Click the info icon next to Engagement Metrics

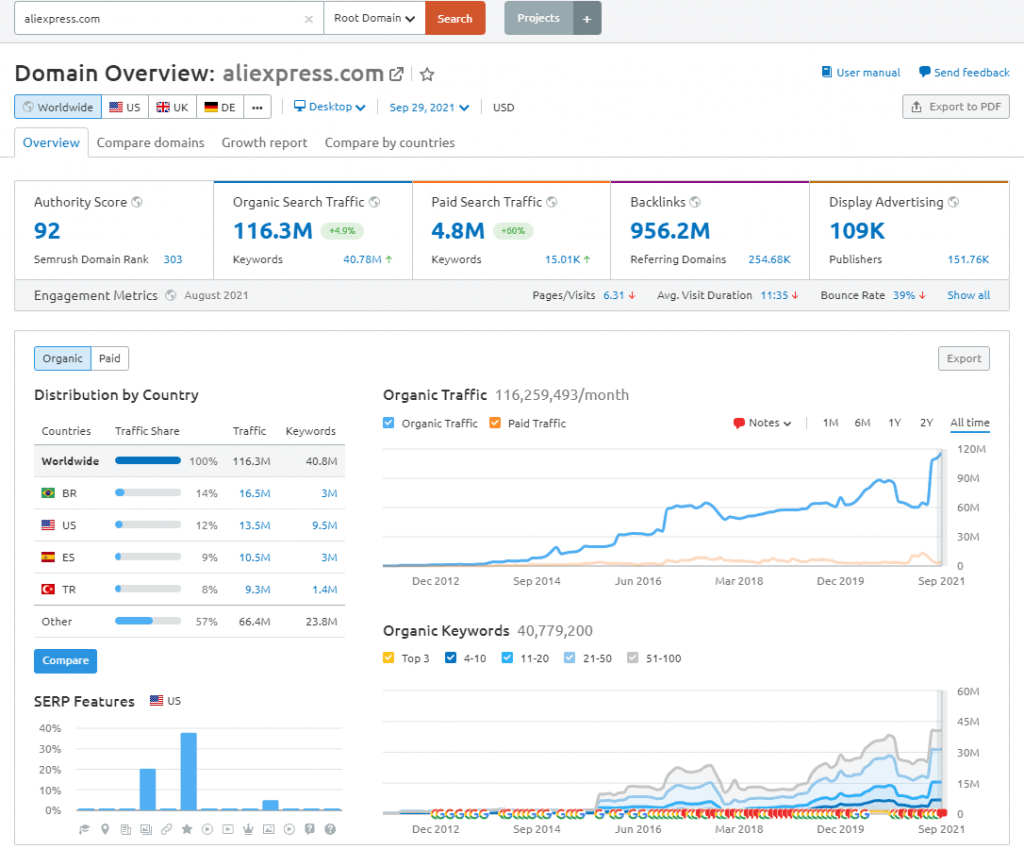(170, 295)
